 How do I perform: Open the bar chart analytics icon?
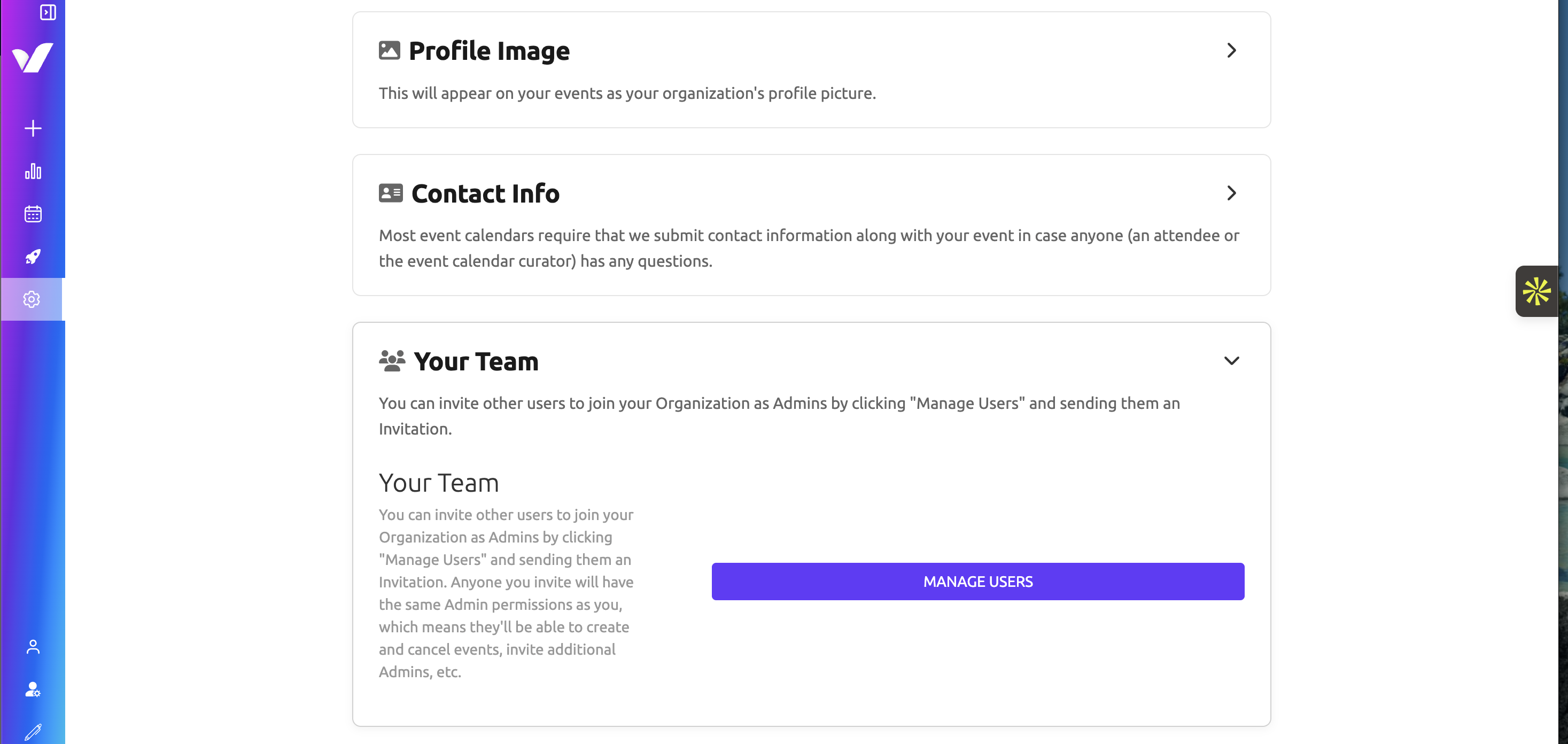click(x=33, y=171)
